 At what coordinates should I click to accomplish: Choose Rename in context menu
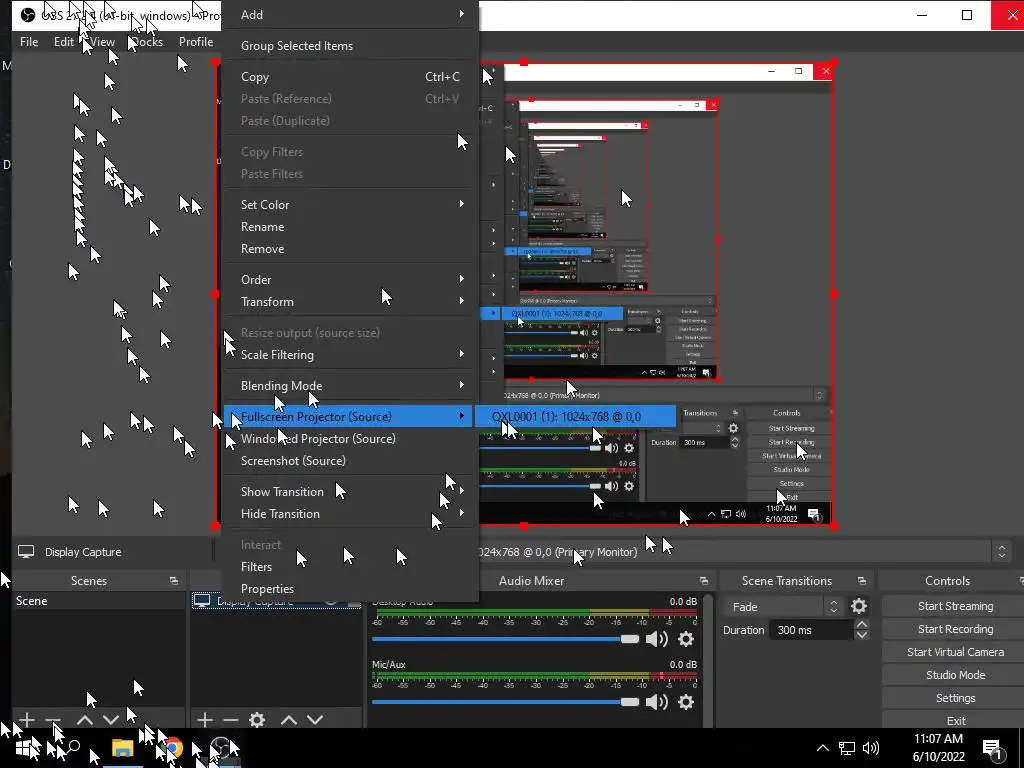coord(351,227)
